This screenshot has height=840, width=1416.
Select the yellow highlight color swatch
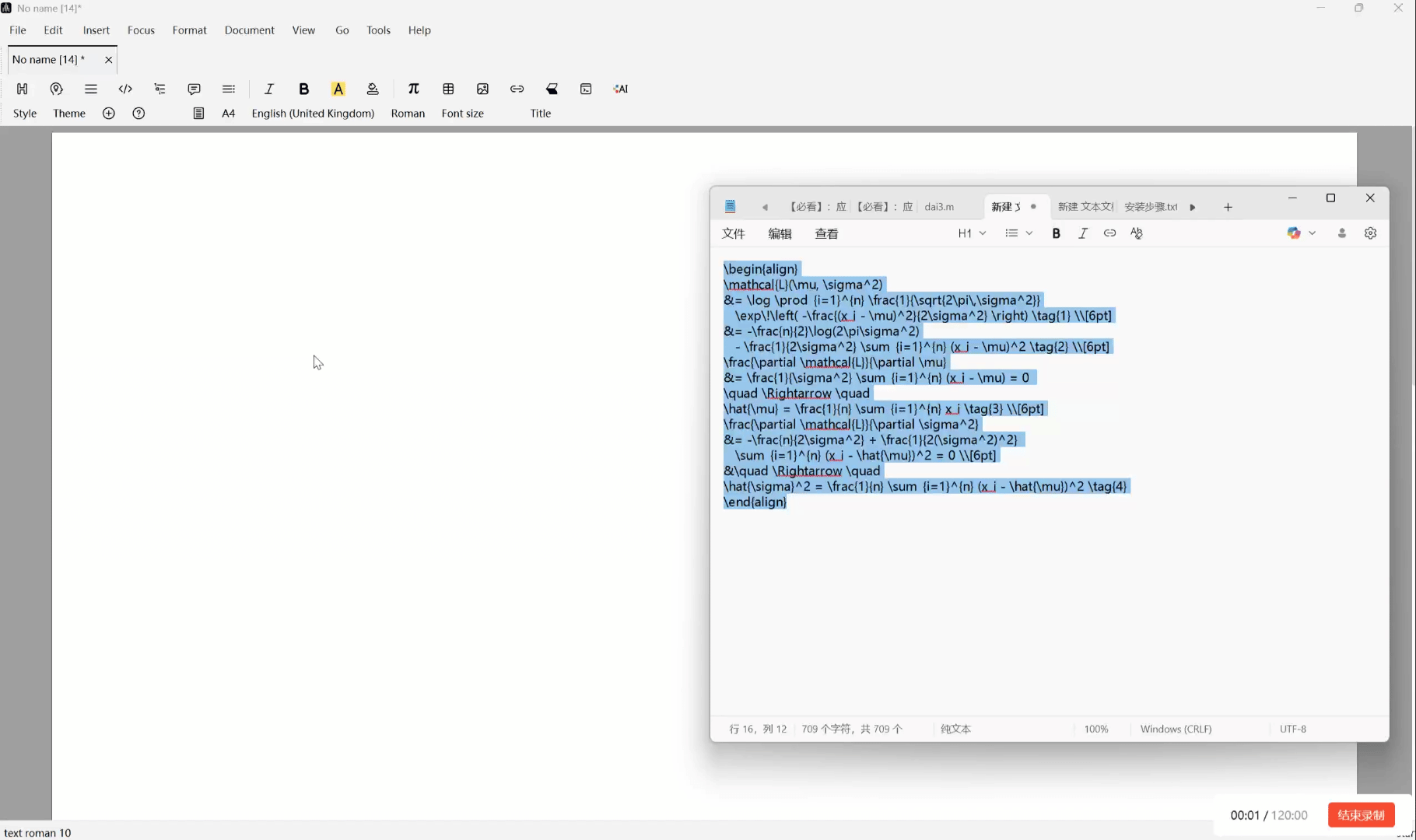pyautogui.click(x=338, y=89)
